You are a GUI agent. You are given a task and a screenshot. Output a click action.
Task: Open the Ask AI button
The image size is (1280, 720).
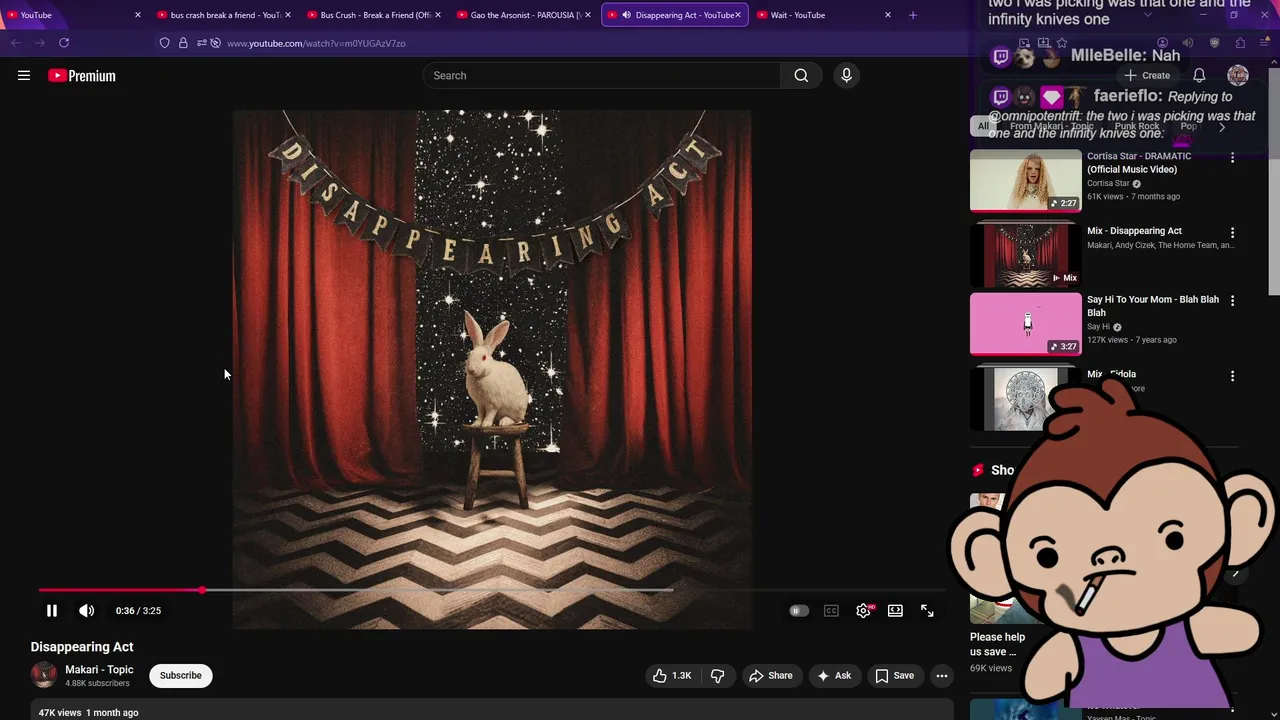click(834, 676)
